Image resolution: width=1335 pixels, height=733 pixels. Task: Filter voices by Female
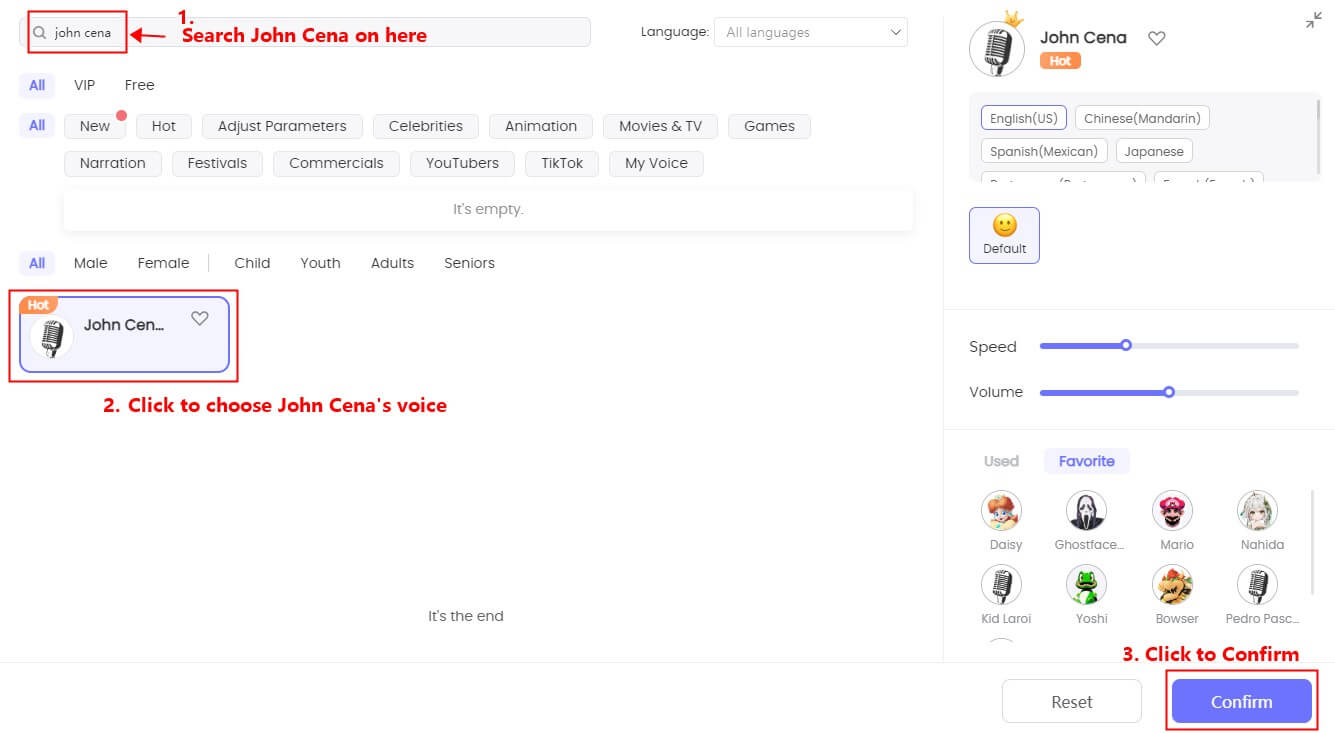[x=163, y=263]
